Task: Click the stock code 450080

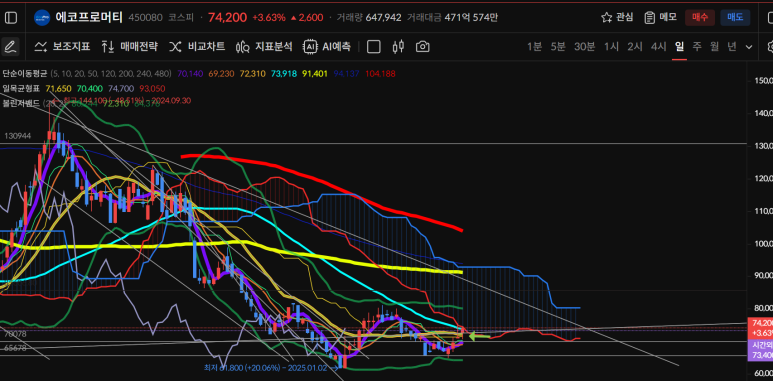Action: 145,18
